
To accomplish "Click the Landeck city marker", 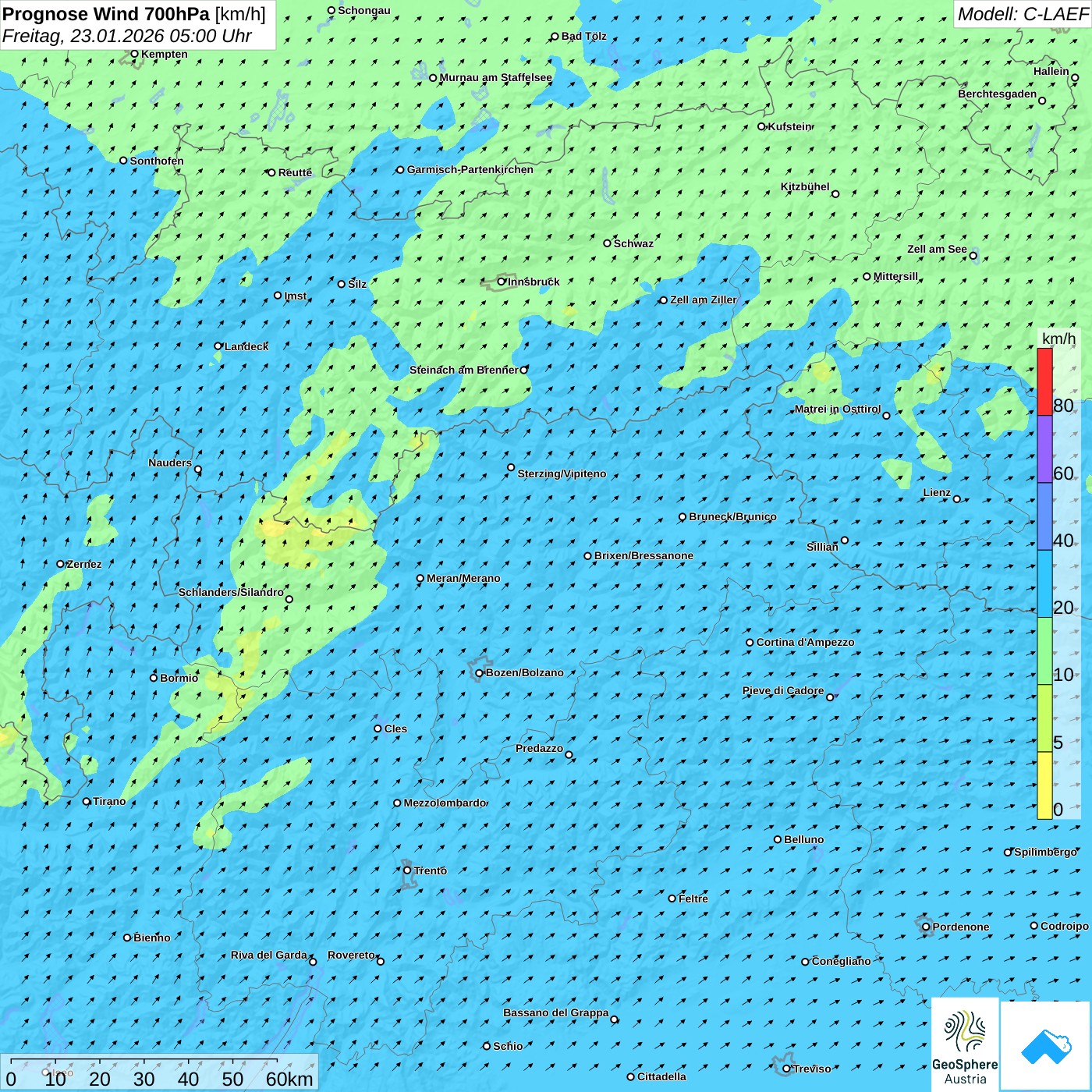I will pos(218,346).
